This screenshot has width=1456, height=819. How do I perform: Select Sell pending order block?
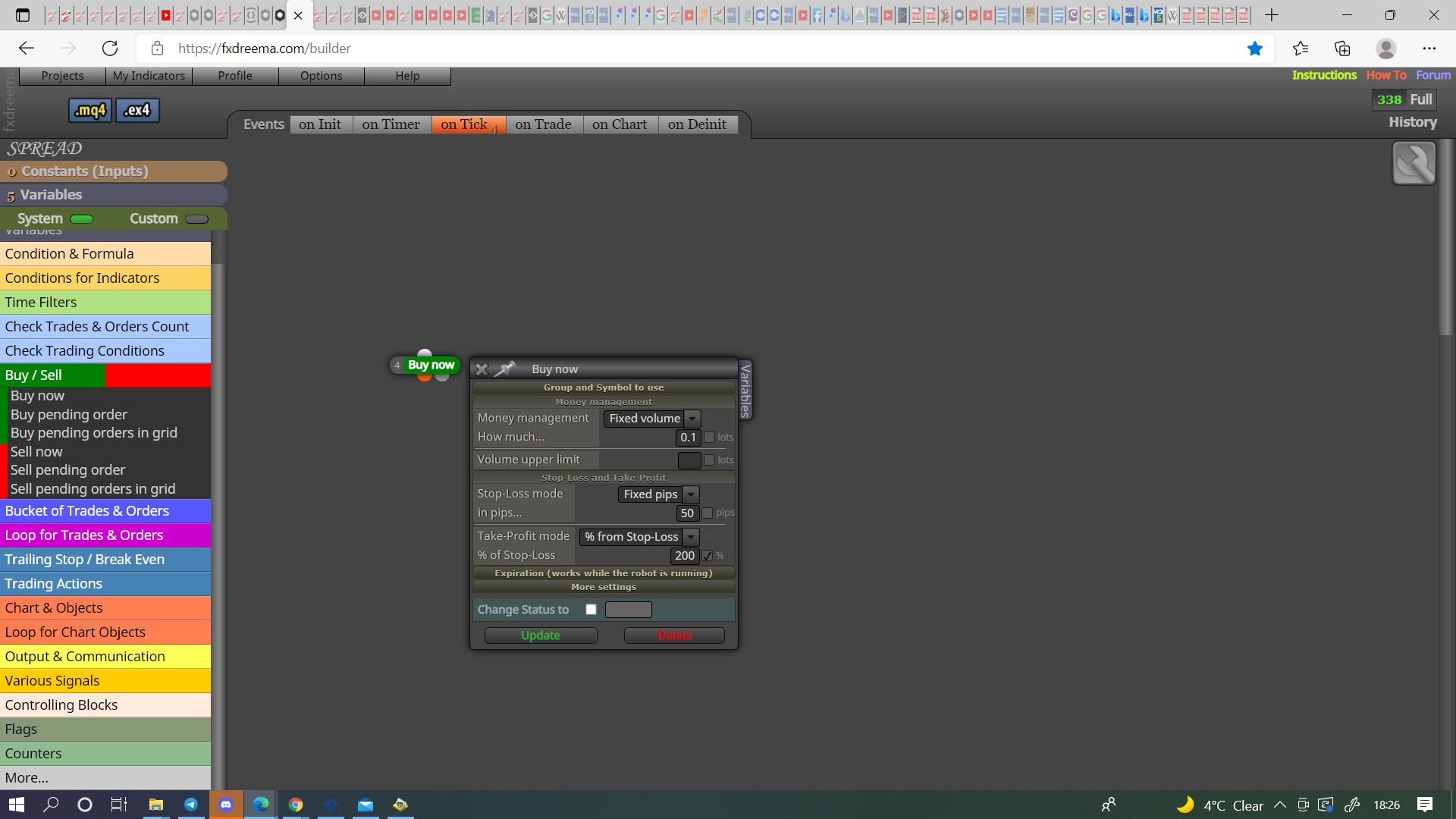point(67,470)
